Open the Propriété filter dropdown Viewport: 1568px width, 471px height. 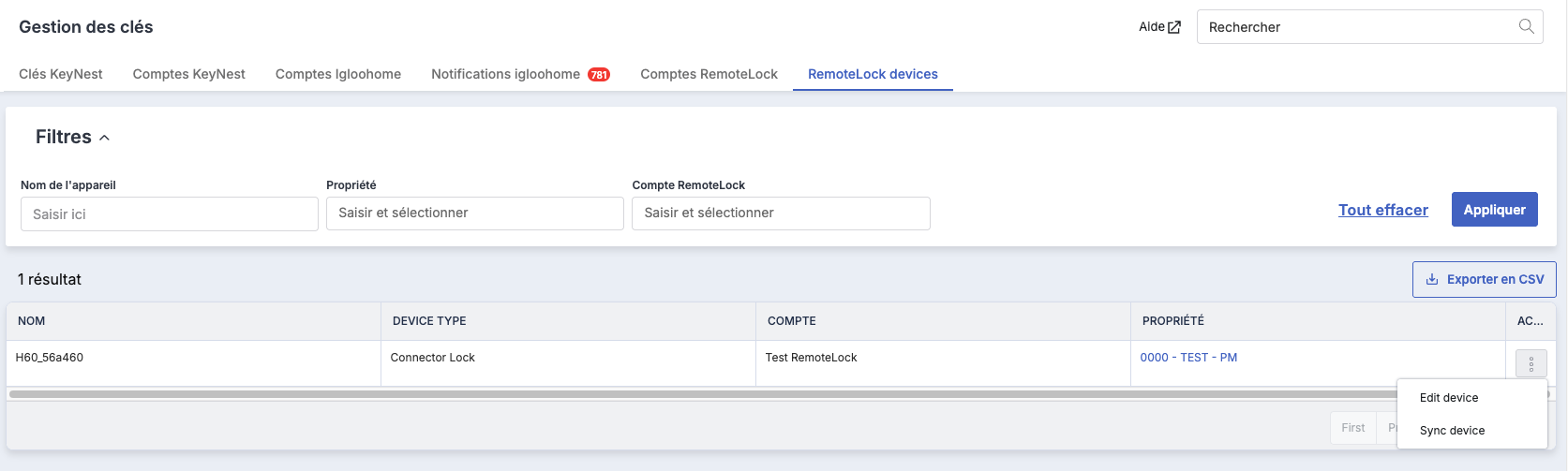[x=475, y=213]
